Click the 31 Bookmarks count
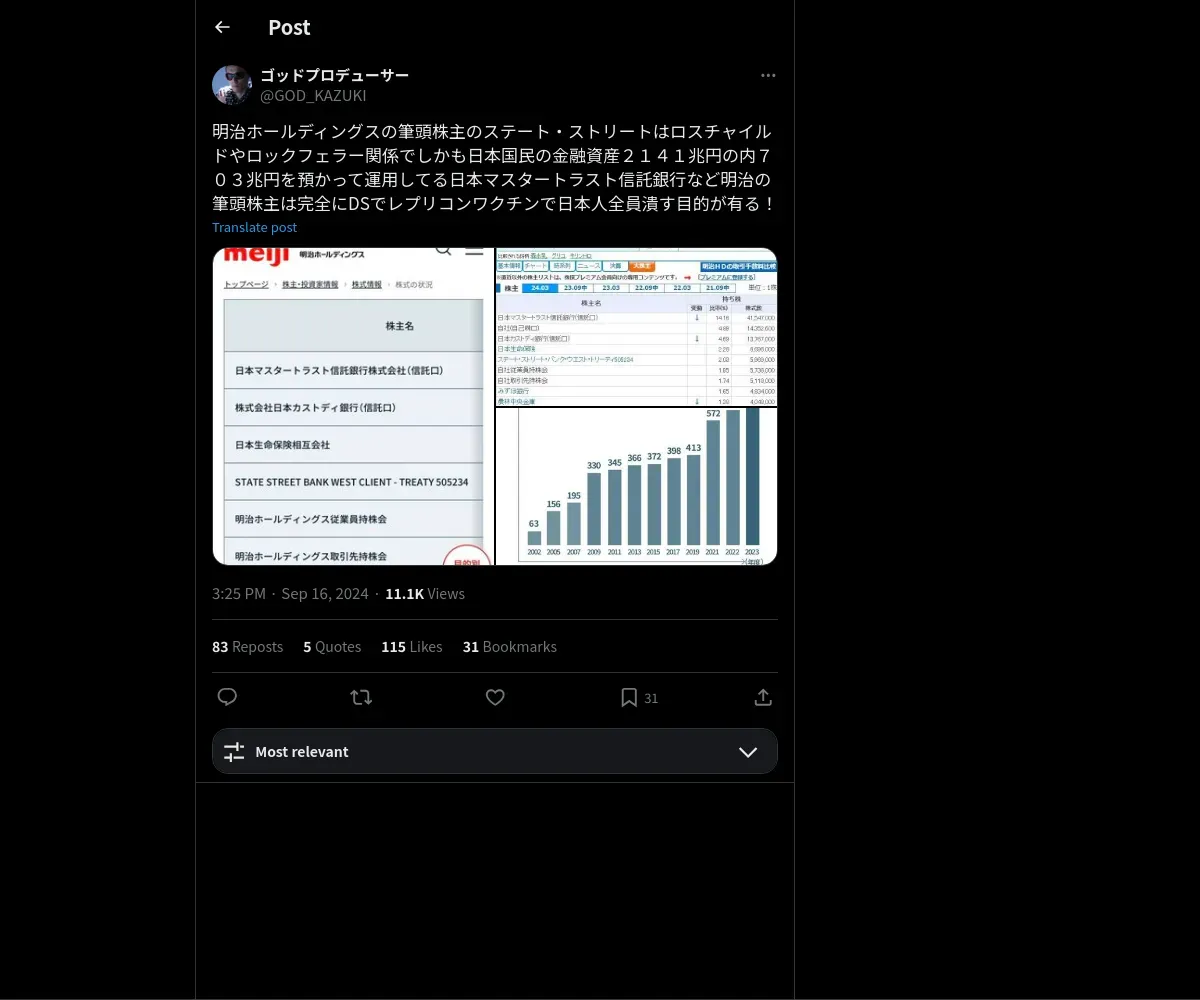 click(x=509, y=647)
